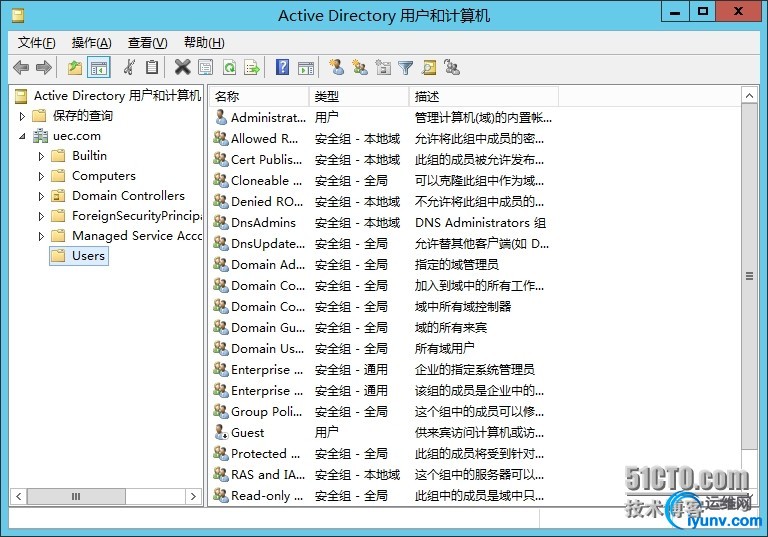The height and width of the screenshot is (537, 768).
Task: Open the 帮助(H) menu
Action: tap(204, 43)
